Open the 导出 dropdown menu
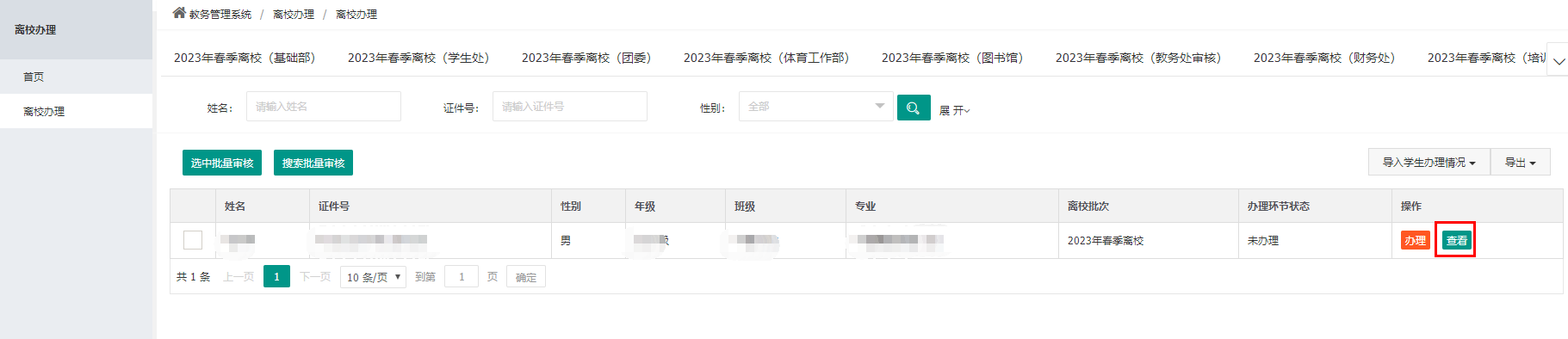The height and width of the screenshot is (339, 1568). [1520, 162]
